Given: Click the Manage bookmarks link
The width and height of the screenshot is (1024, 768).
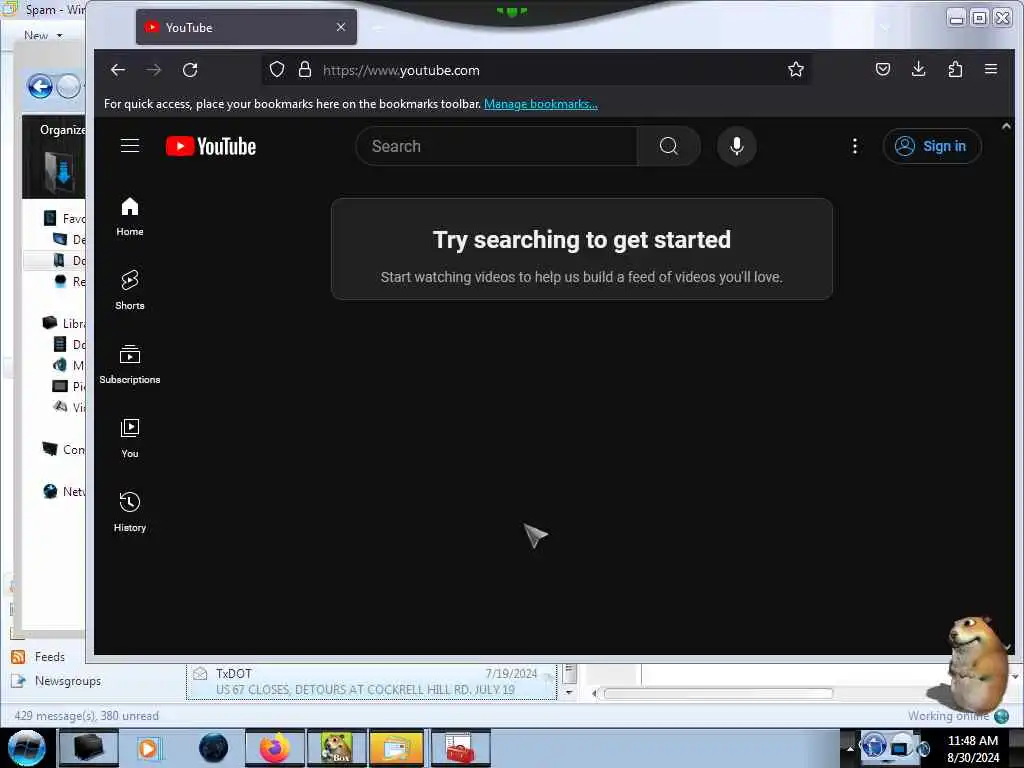Looking at the screenshot, I should 541,104.
